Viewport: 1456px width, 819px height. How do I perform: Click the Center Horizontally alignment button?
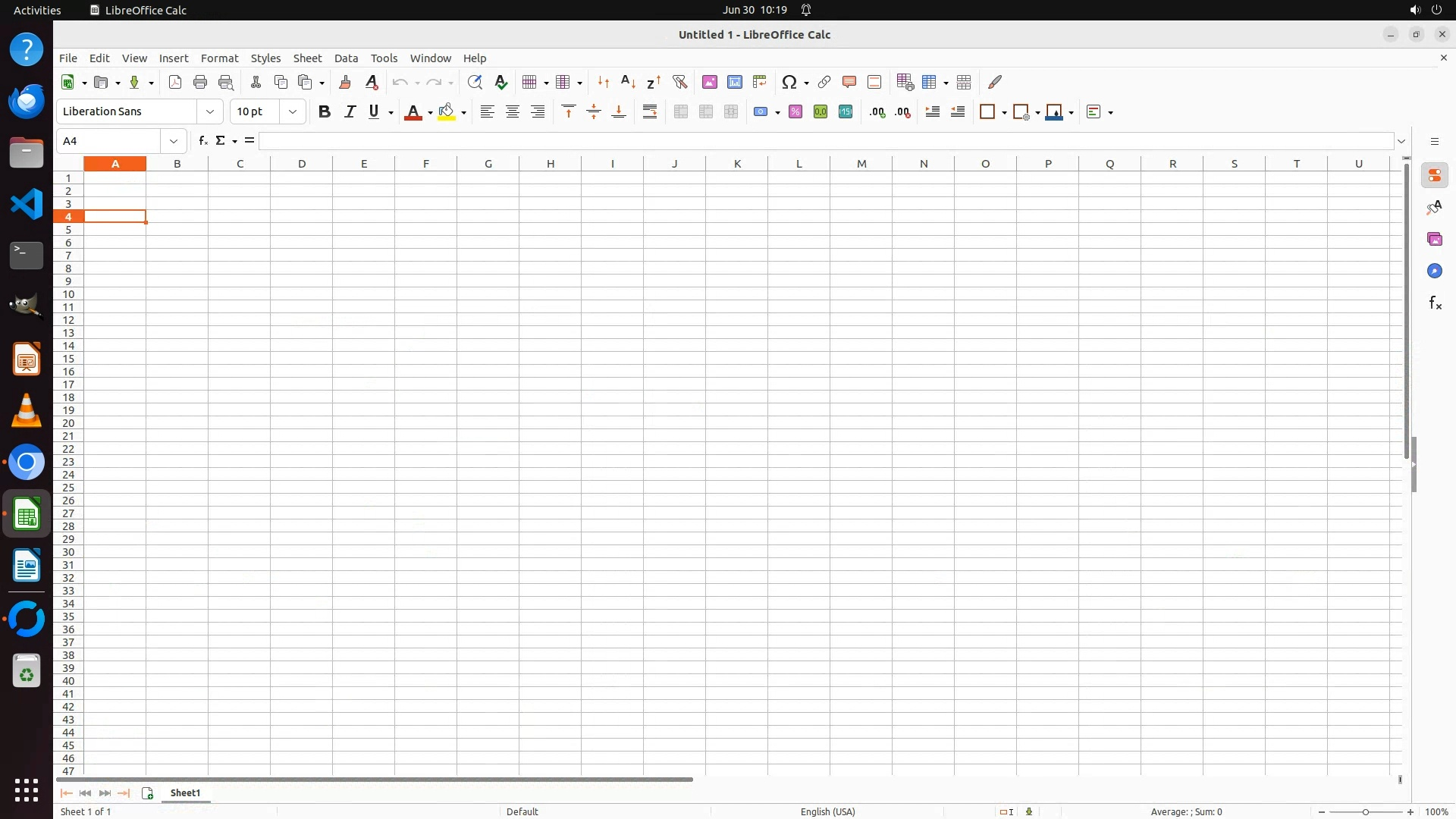(512, 112)
